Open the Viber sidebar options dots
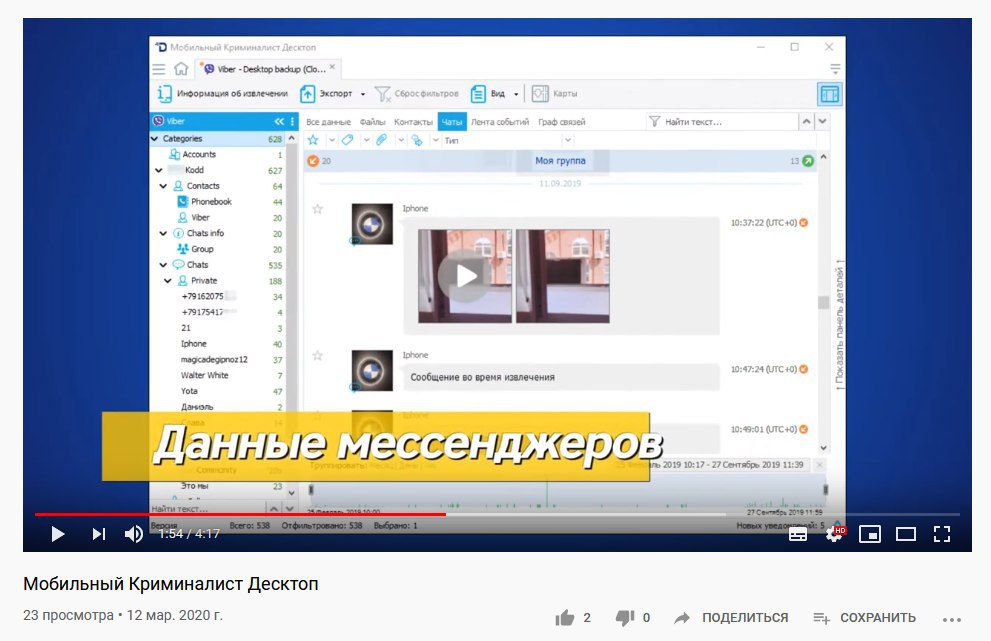Viewport: 991px width, 641px height. 292,121
